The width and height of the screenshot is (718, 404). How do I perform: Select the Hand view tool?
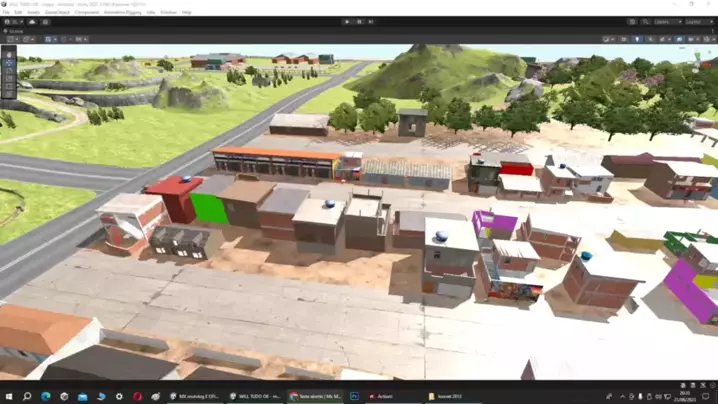[x=9, y=54]
